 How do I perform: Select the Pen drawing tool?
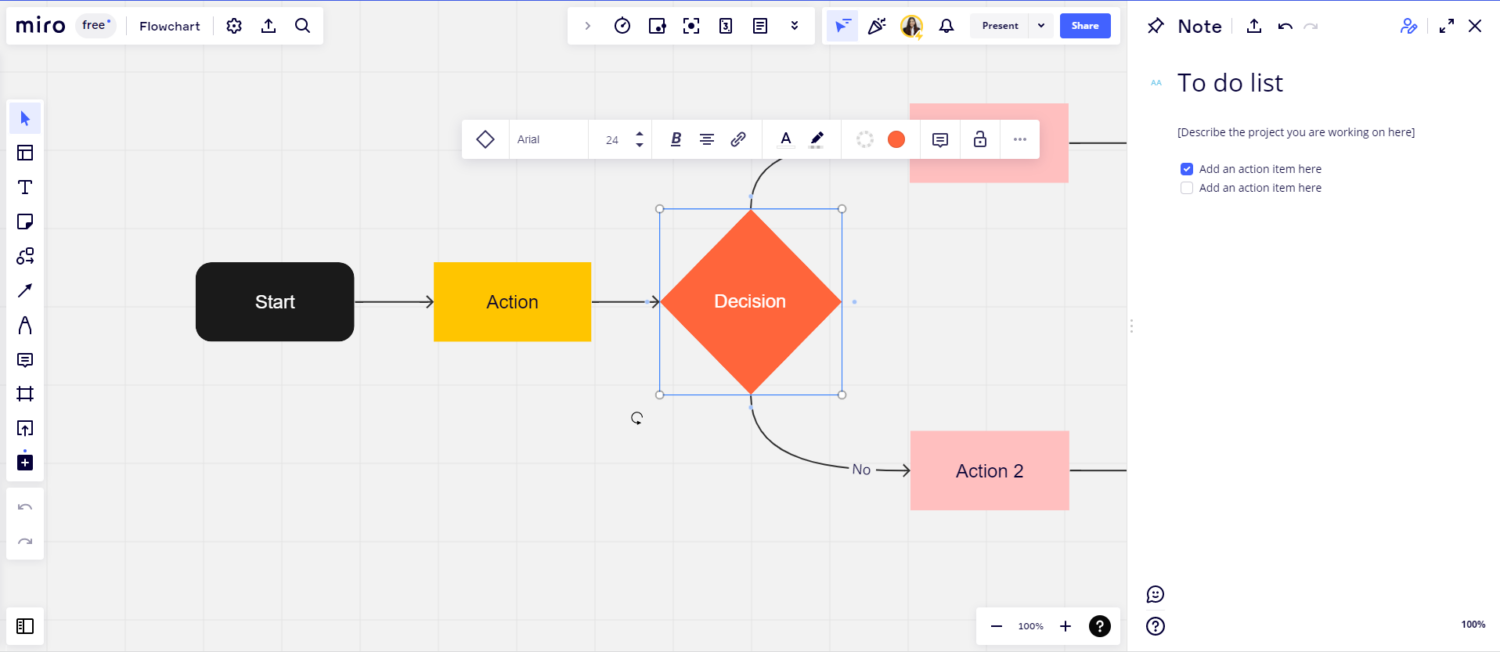tap(25, 325)
